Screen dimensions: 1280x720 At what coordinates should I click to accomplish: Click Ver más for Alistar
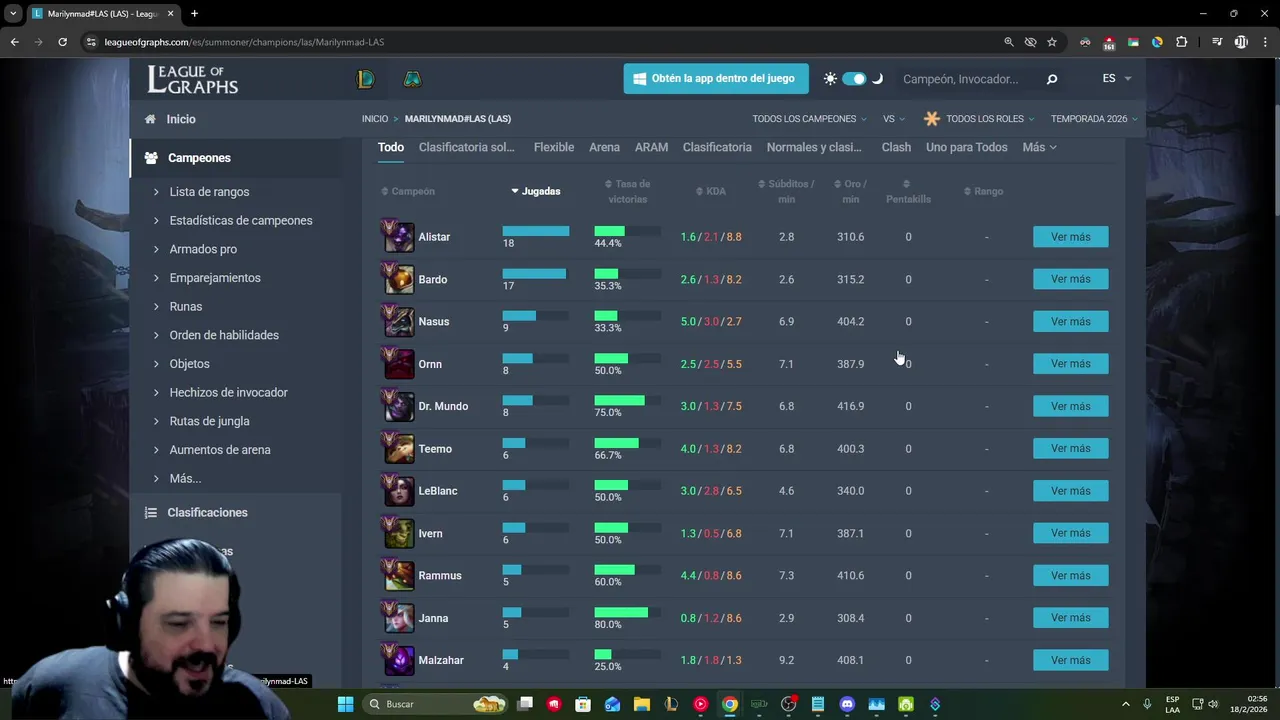[x=1070, y=237]
